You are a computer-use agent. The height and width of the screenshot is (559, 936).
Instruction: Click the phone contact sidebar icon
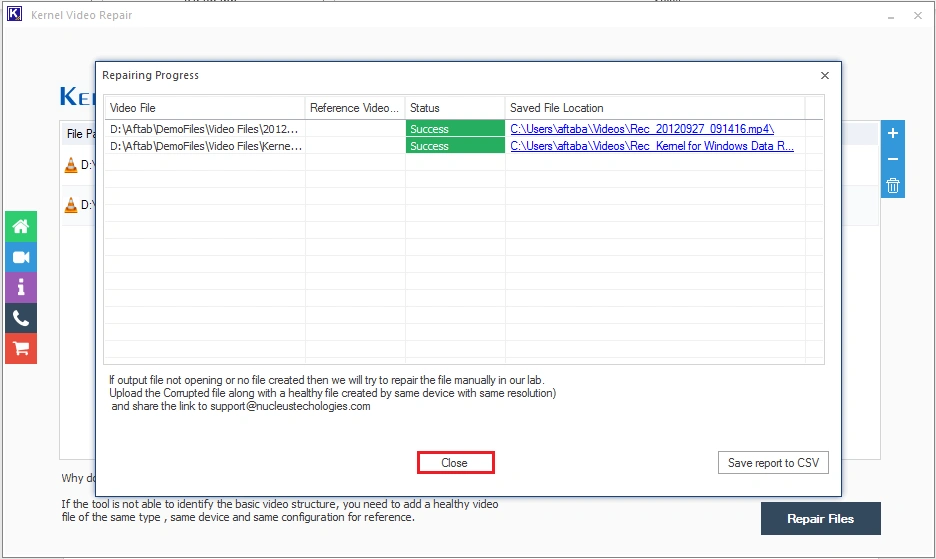[x=21, y=318]
